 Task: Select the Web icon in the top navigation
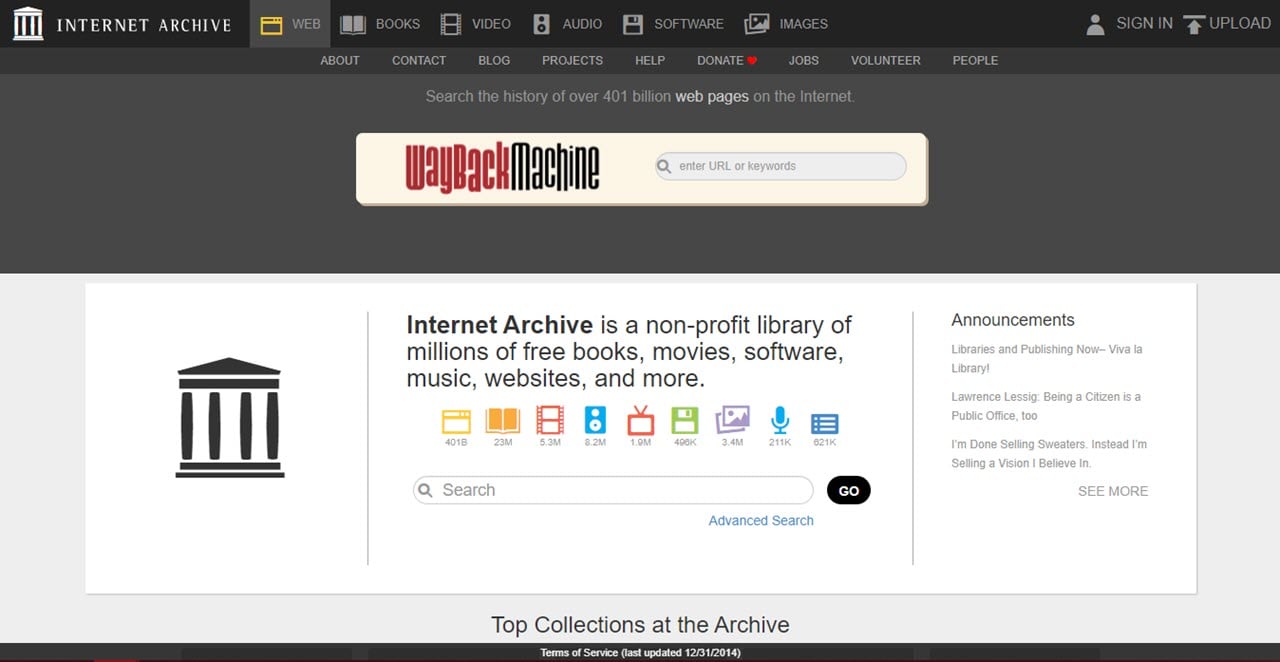tap(271, 24)
